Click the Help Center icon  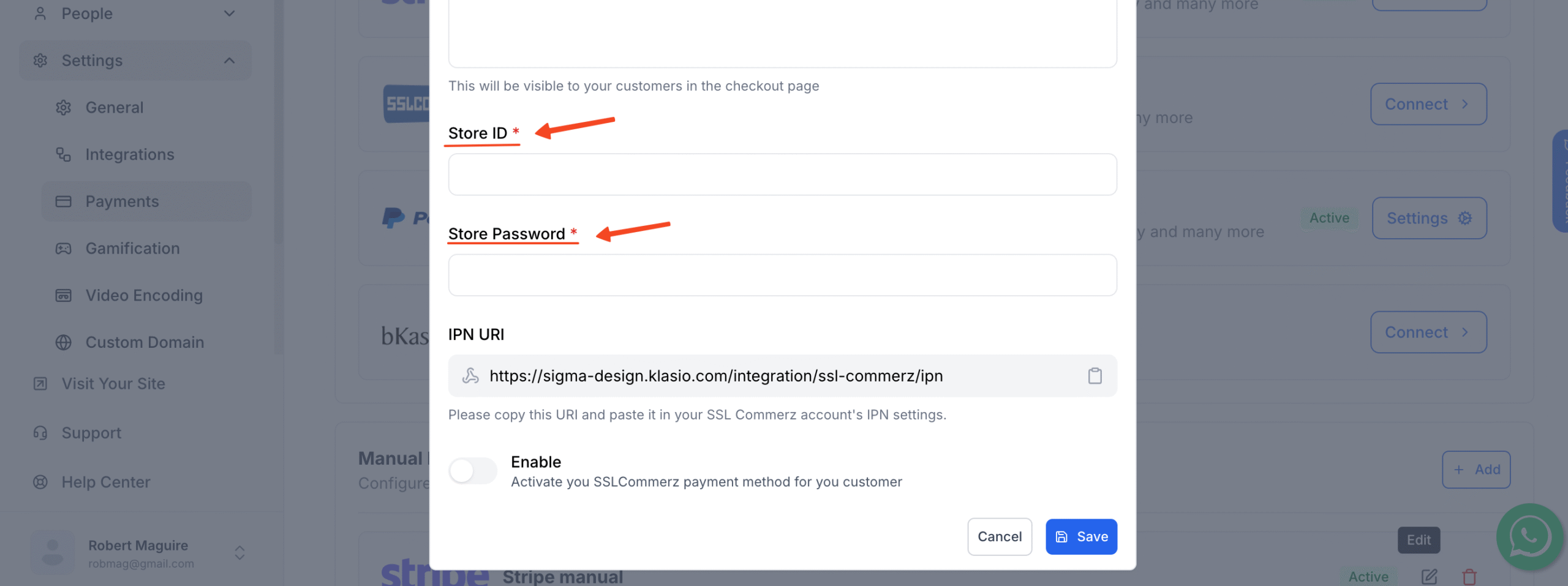click(x=40, y=482)
